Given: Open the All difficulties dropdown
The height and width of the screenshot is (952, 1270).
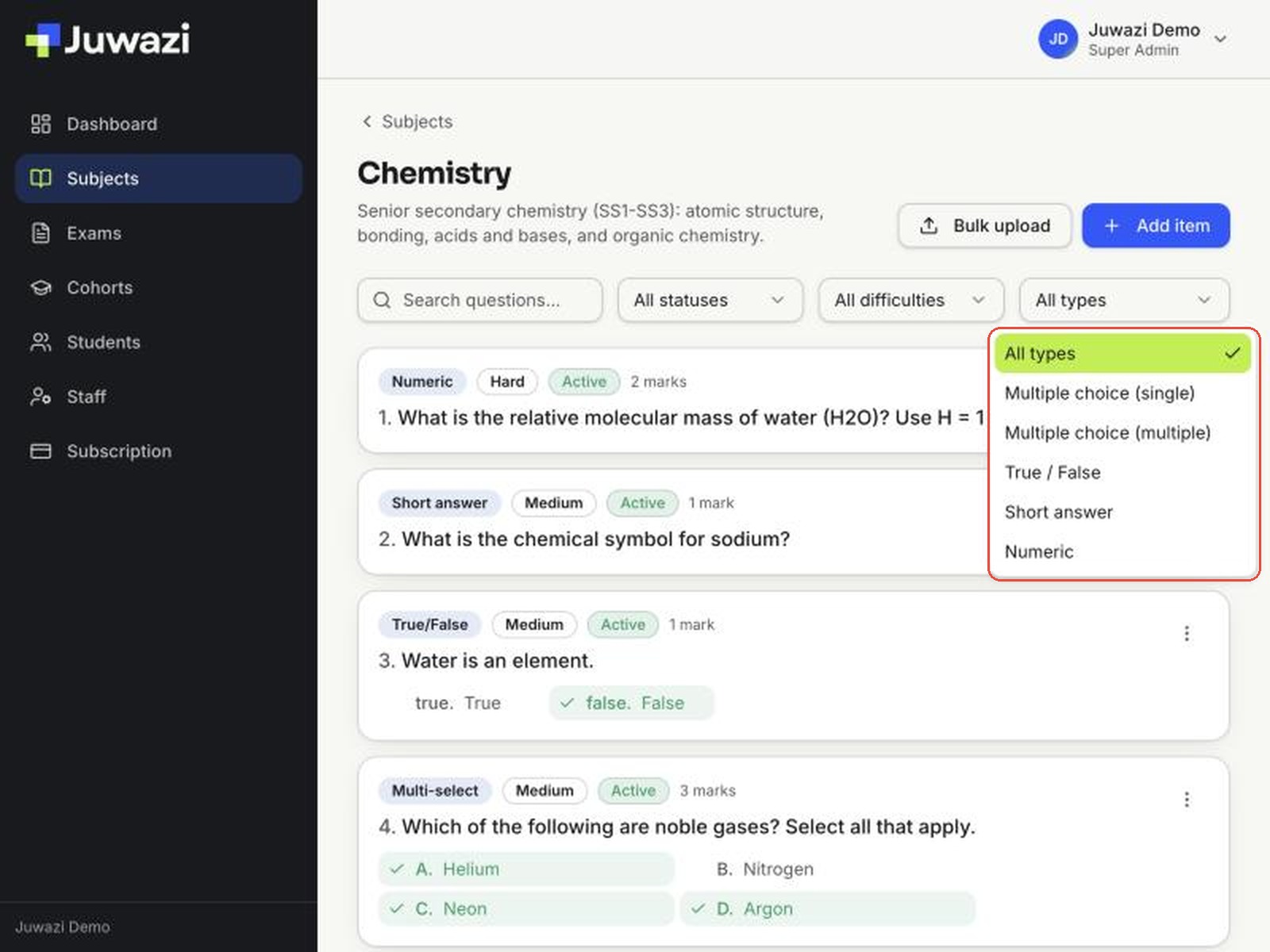Looking at the screenshot, I should [x=911, y=300].
